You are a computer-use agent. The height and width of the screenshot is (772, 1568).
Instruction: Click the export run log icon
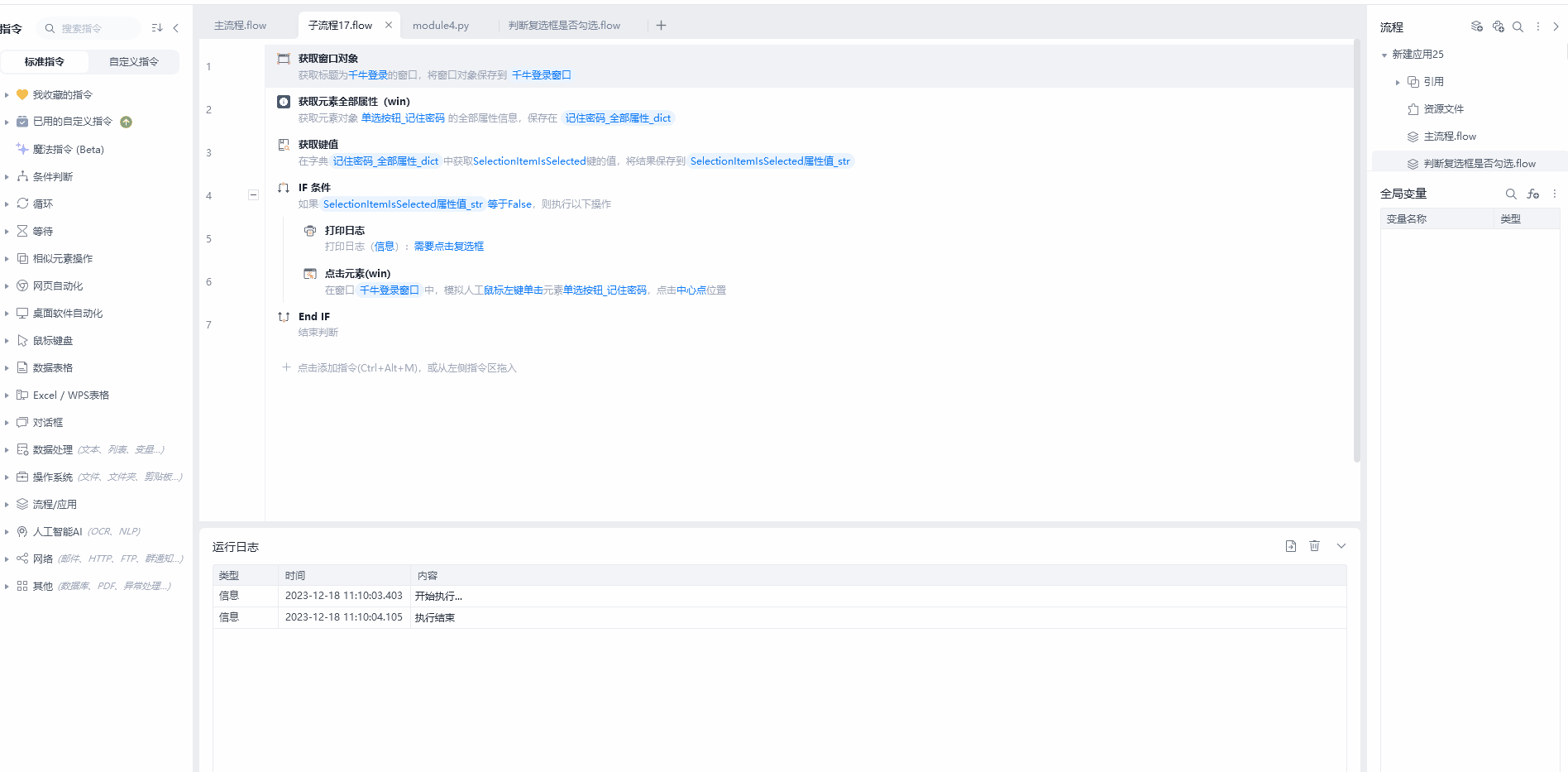click(1290, 546)
